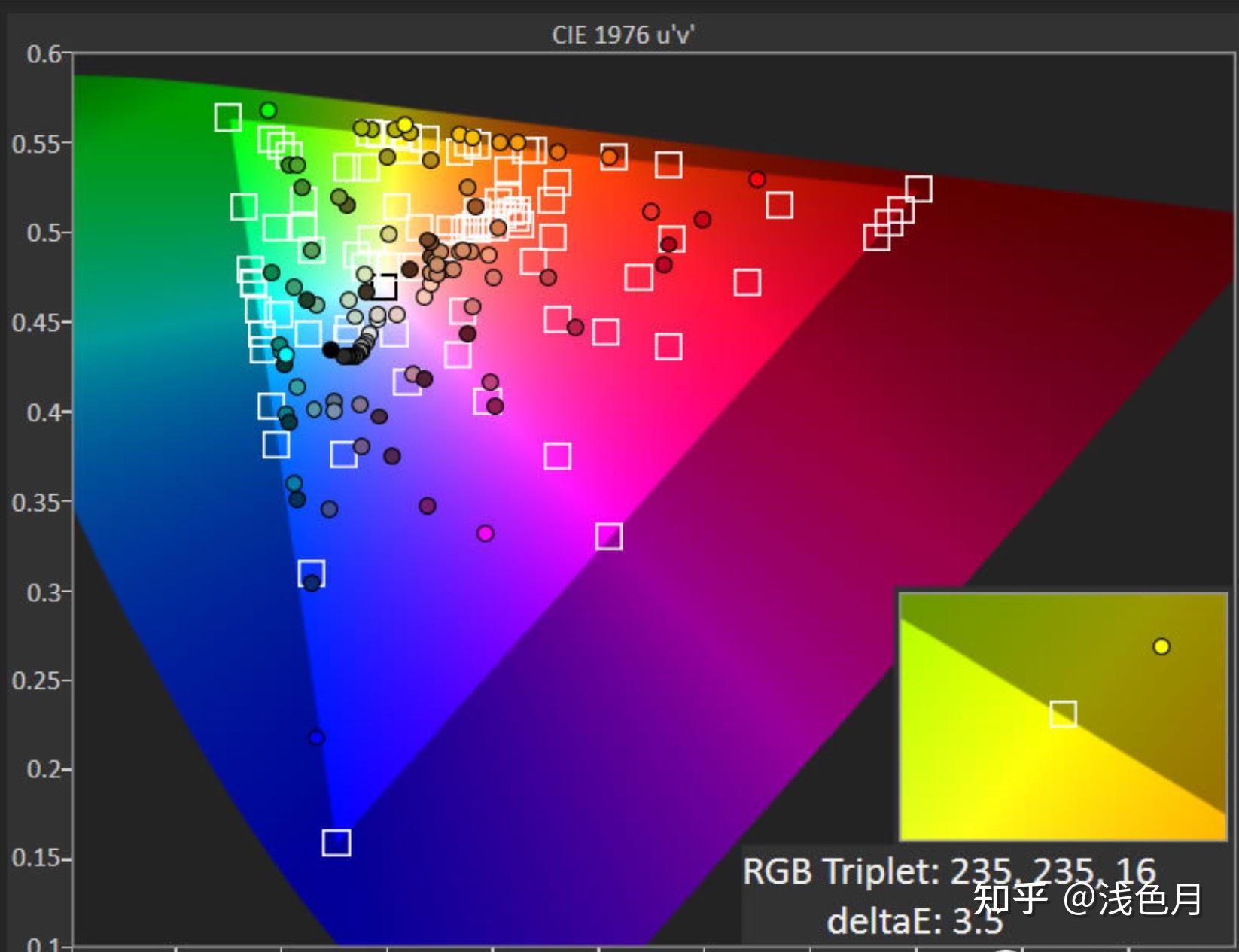Click the bright yellow measured point circle
Image resolution: width=1239 pixels, height=952 pixels.
pyautogui.click(x=405, y=125)
